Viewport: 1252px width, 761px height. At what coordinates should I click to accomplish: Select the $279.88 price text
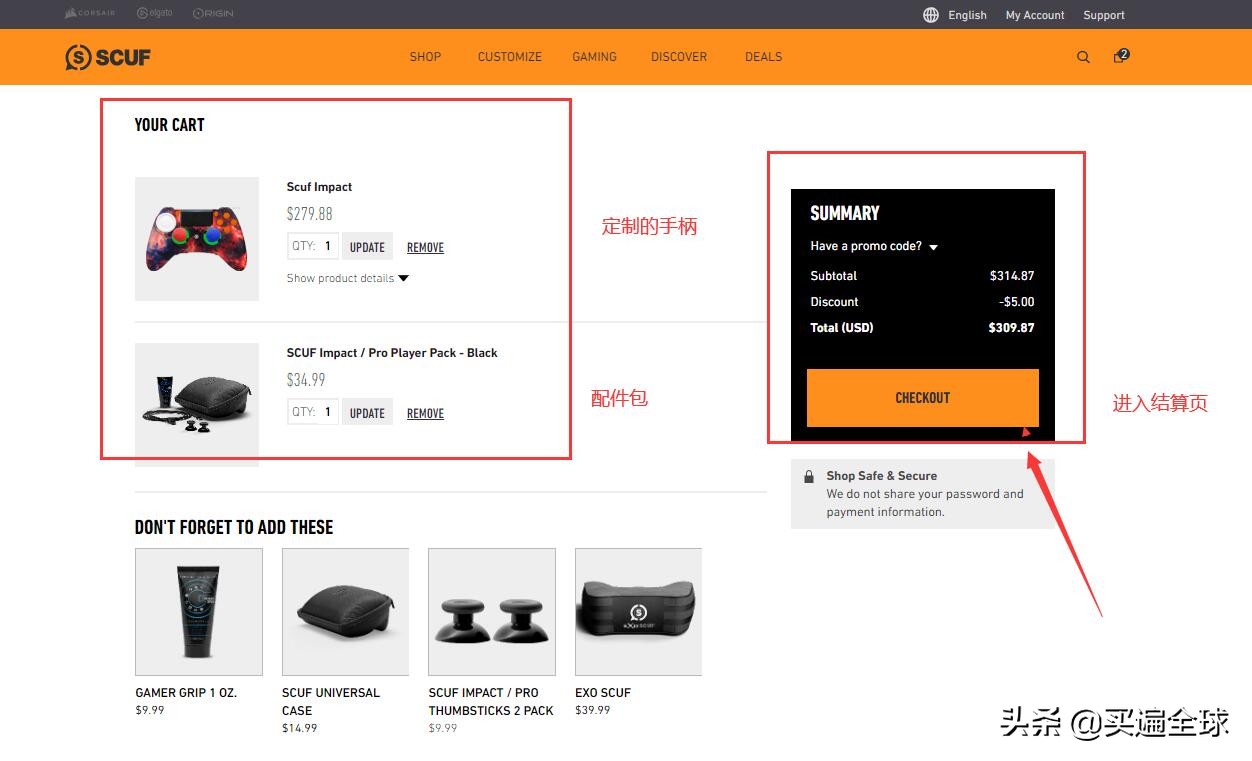(309, 214)
